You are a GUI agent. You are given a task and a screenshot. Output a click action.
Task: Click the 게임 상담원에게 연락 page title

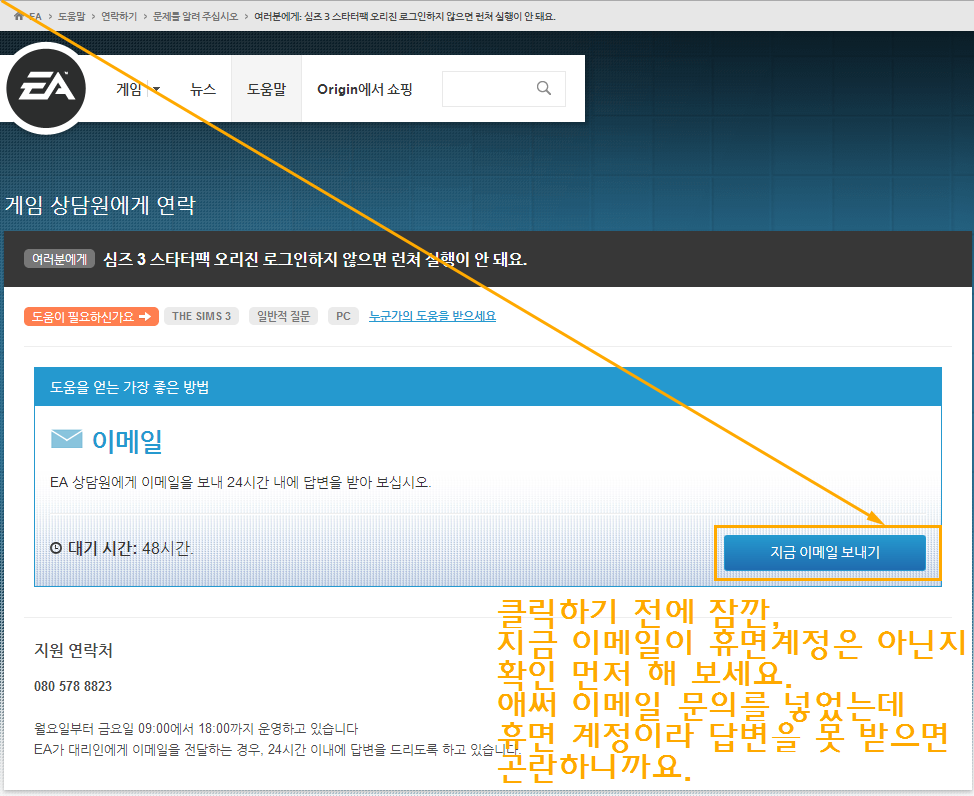point(100,204)
